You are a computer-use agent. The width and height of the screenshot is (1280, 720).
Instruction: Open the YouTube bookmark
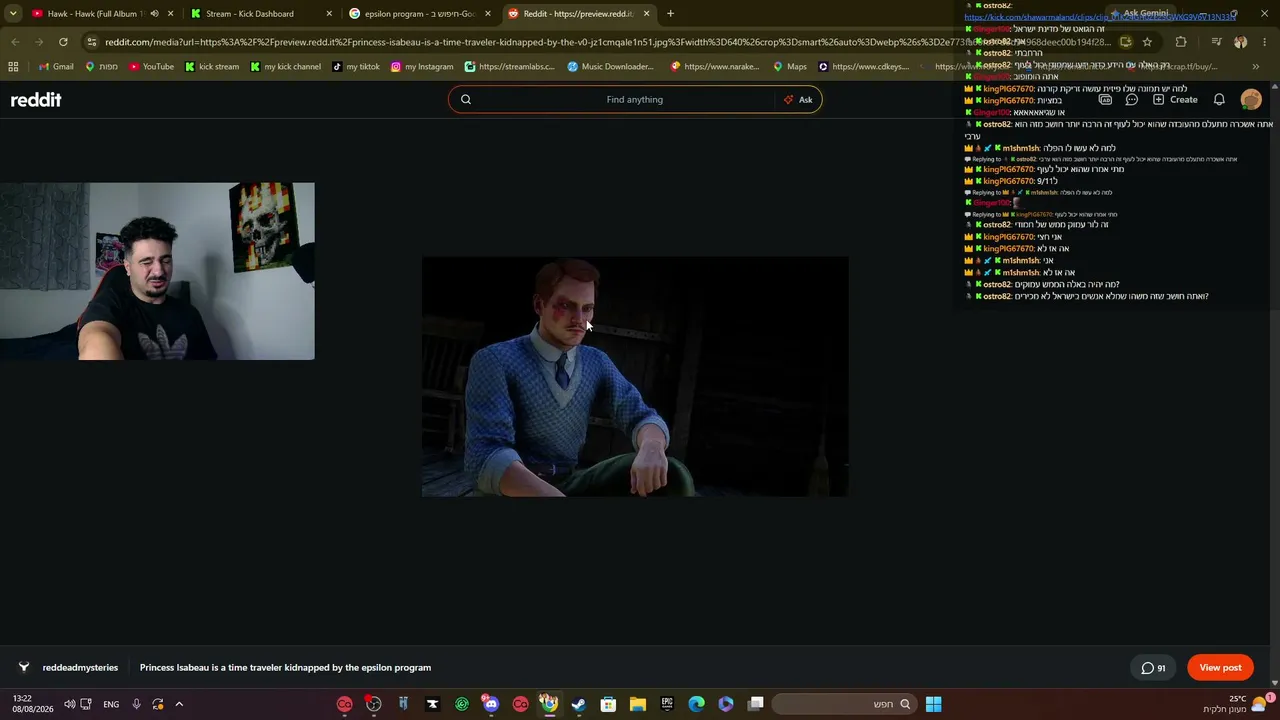pyautogui.click(x=151, y=67)
